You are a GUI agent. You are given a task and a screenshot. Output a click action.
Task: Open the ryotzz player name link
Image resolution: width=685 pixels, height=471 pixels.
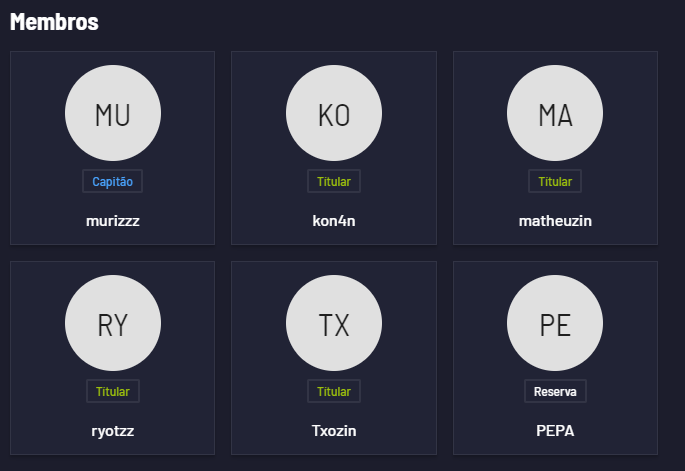pyautogui.click(x=113, y=431)
